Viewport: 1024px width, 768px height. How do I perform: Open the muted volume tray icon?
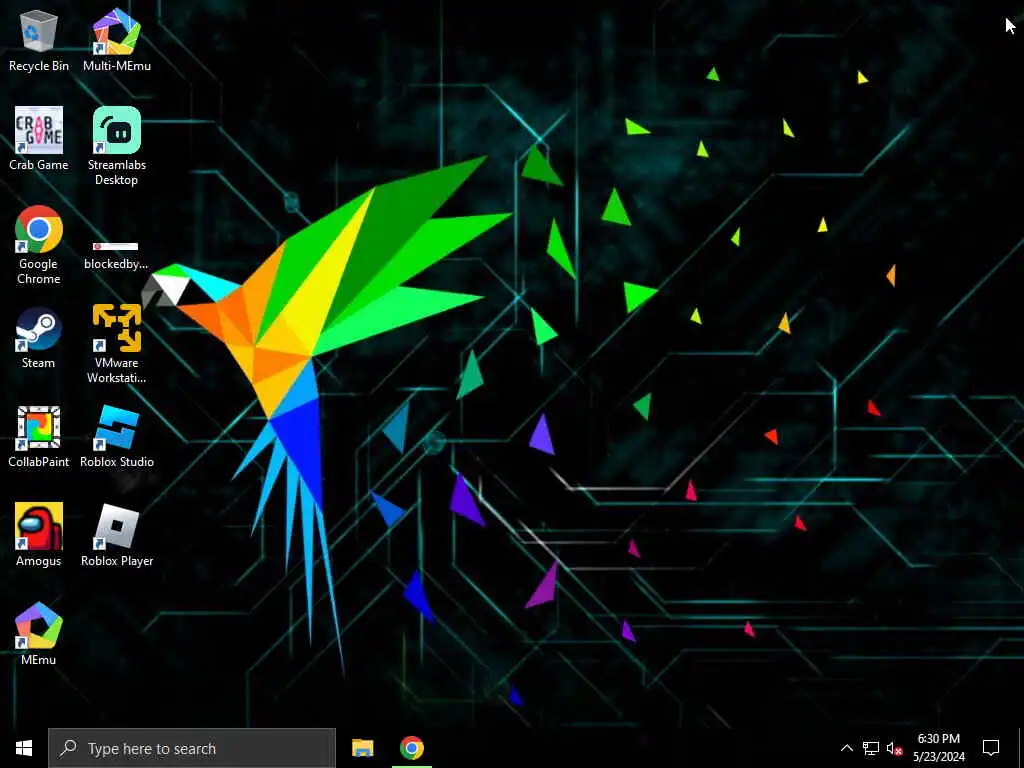(x=895, y=748)
